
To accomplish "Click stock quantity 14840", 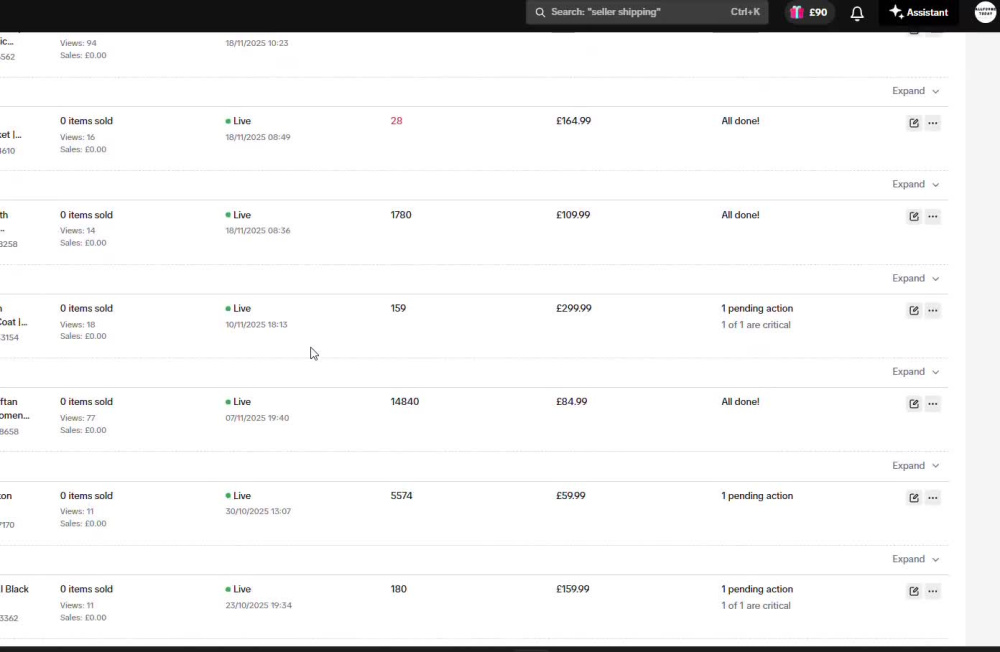I will click(x=404, y=401).
